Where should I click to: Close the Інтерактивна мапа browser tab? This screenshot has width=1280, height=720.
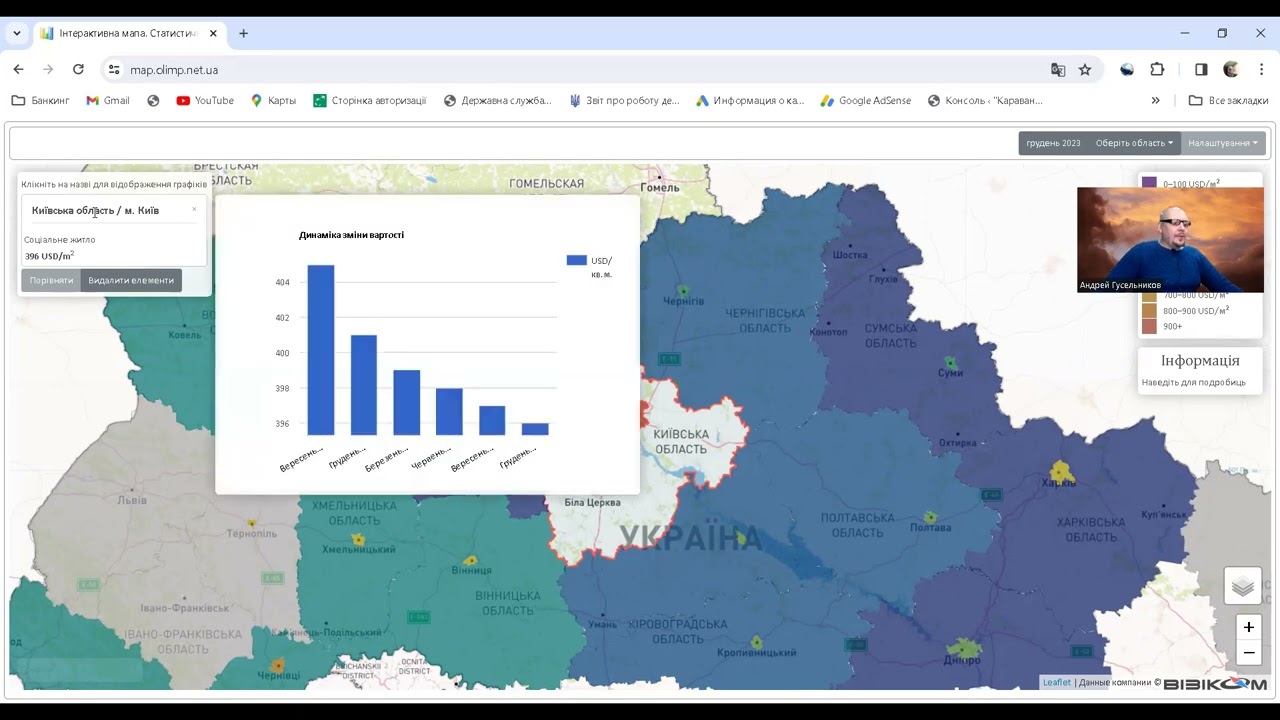coord(213,33)
